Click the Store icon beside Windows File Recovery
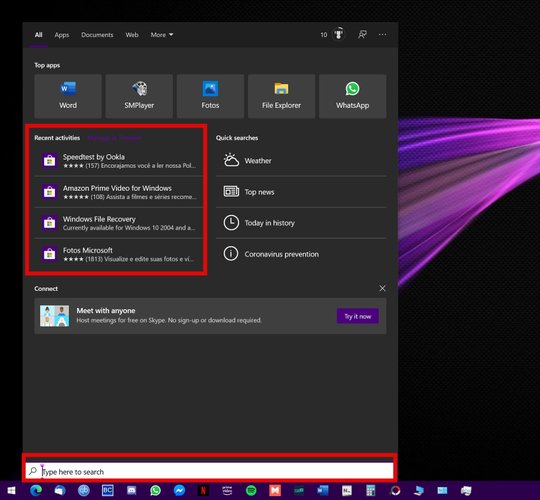The width and height of the screenshot is (540, 500). tap(49, 223)
